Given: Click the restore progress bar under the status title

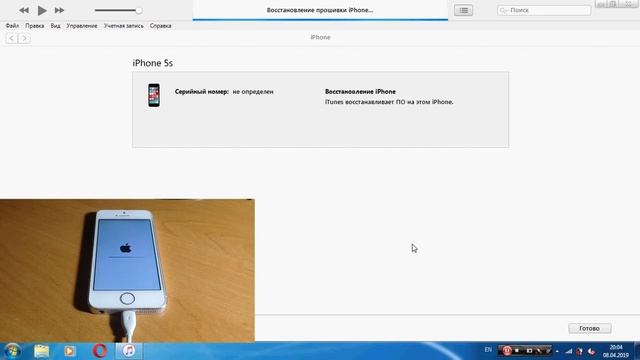Looking at the screenshot, I should (320, 19).
